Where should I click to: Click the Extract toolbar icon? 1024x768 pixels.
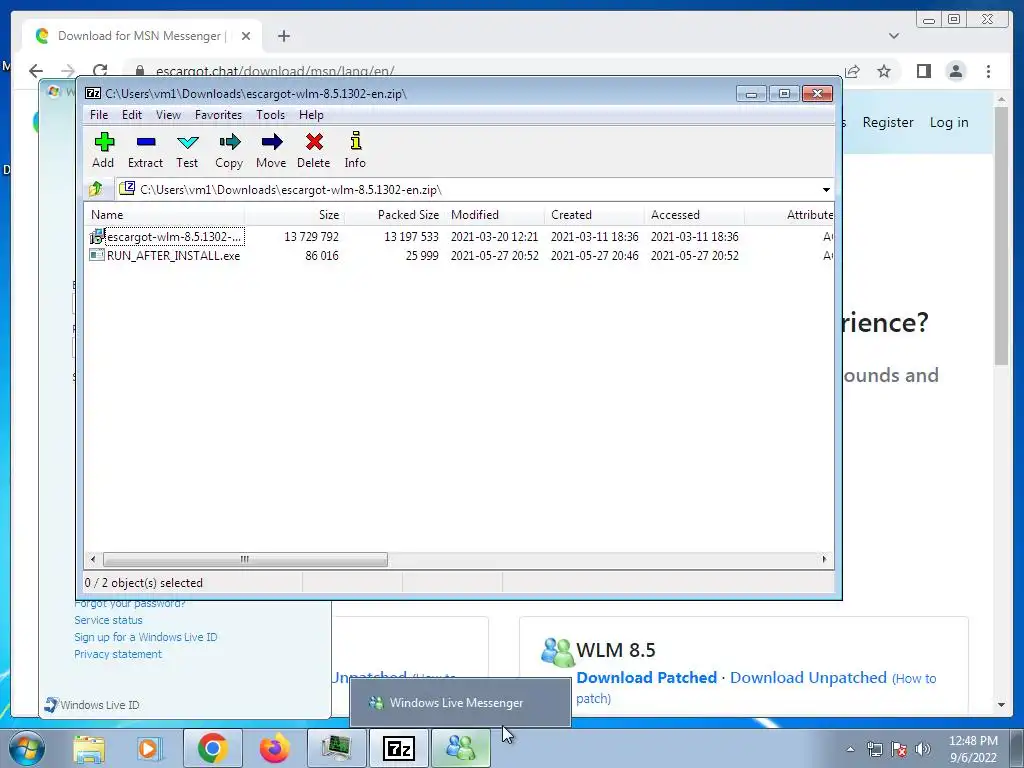145,150
